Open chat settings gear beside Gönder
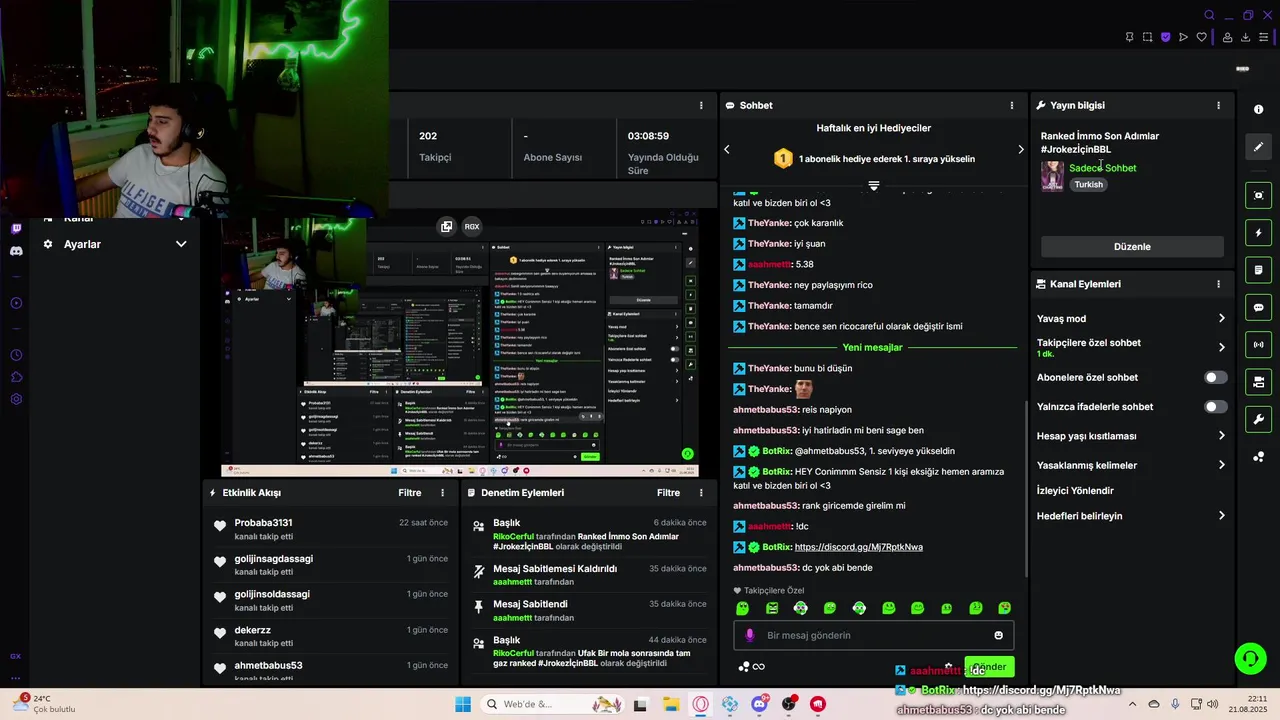The width and height of the screenshot is (1280, 720). click(948, 667)
